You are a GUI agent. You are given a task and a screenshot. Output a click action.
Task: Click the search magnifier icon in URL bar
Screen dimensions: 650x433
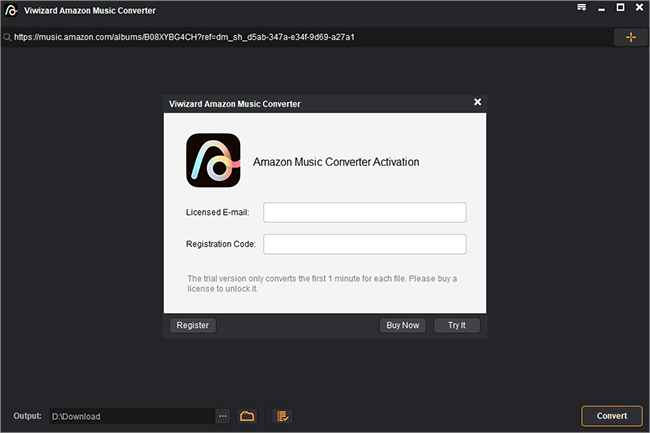[x=7, y=37]
